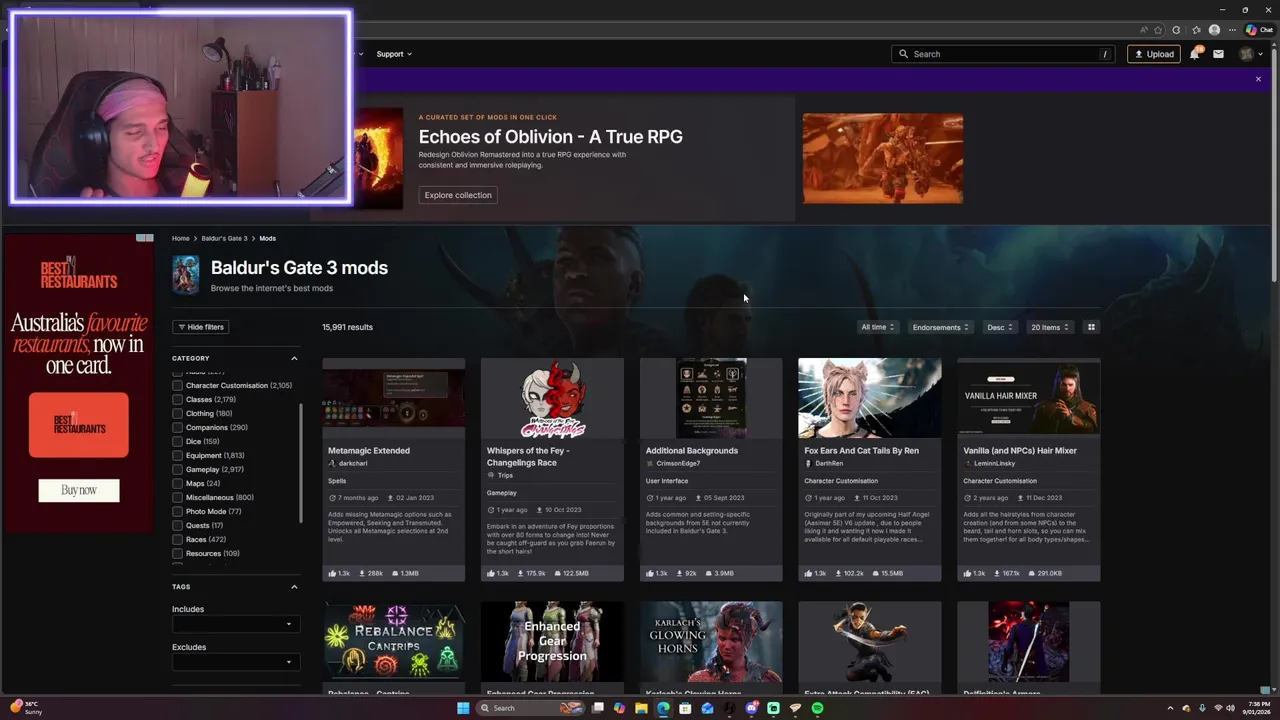Click the Explore collection button

pos(458,195)
